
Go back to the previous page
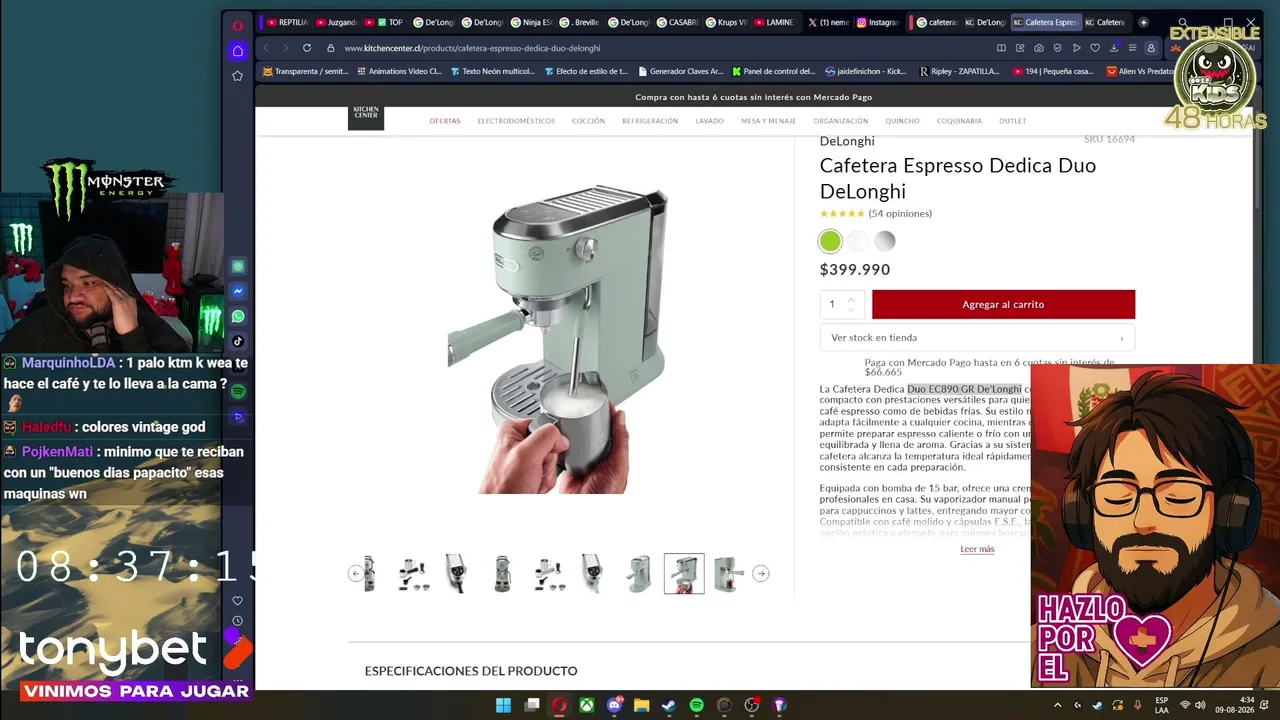coord(266,48)
